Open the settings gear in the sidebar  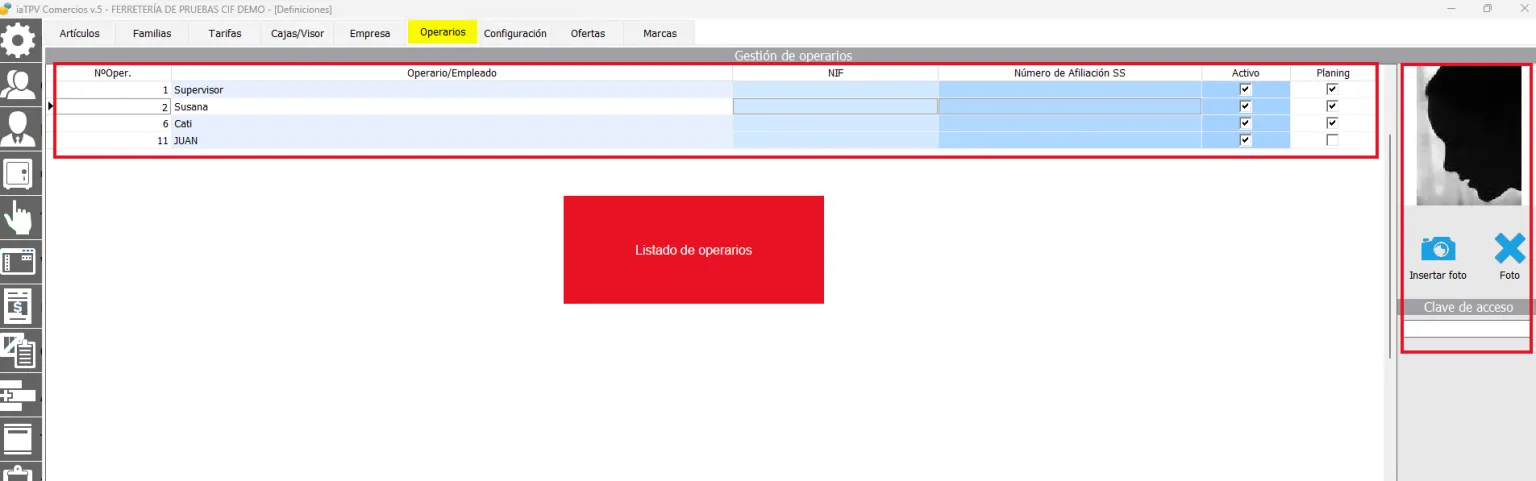click(x=19, y=40)
